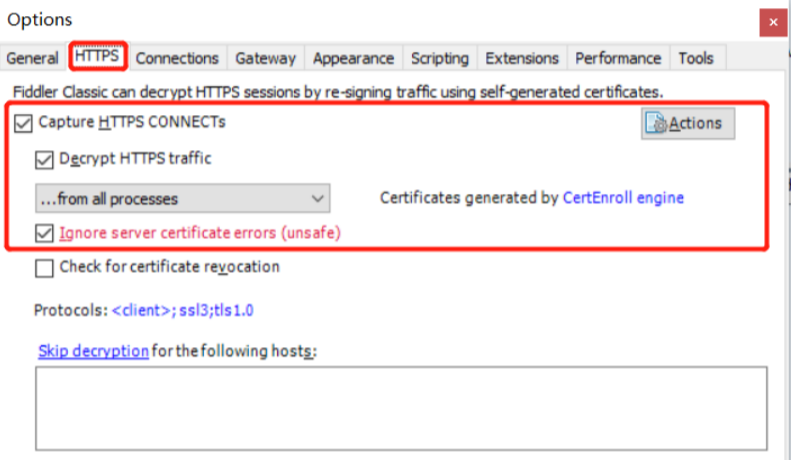Screen dimensions: 791x460
Task: Toggle Capture HTTPS CONNECTs checkbox
Action: point(23,123)
